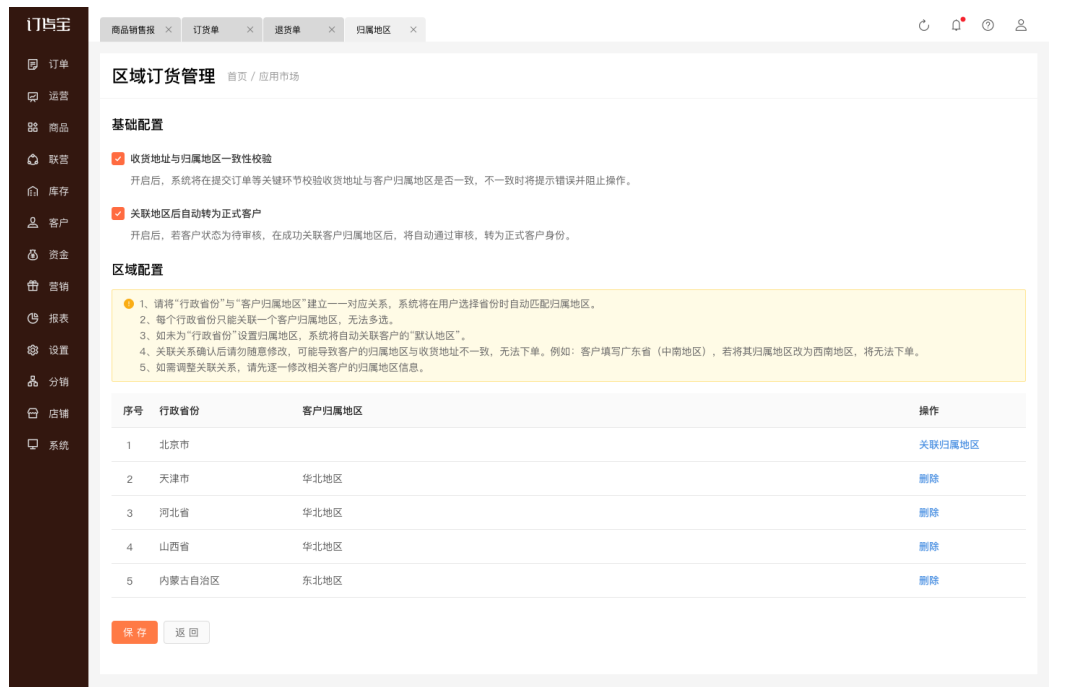Open the notification bell

(956, 26)
